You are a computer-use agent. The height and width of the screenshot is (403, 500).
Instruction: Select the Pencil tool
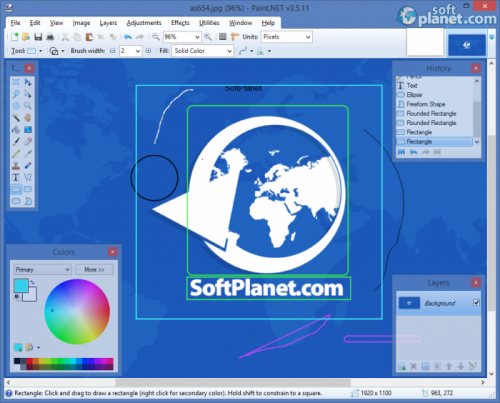point(16,154)
